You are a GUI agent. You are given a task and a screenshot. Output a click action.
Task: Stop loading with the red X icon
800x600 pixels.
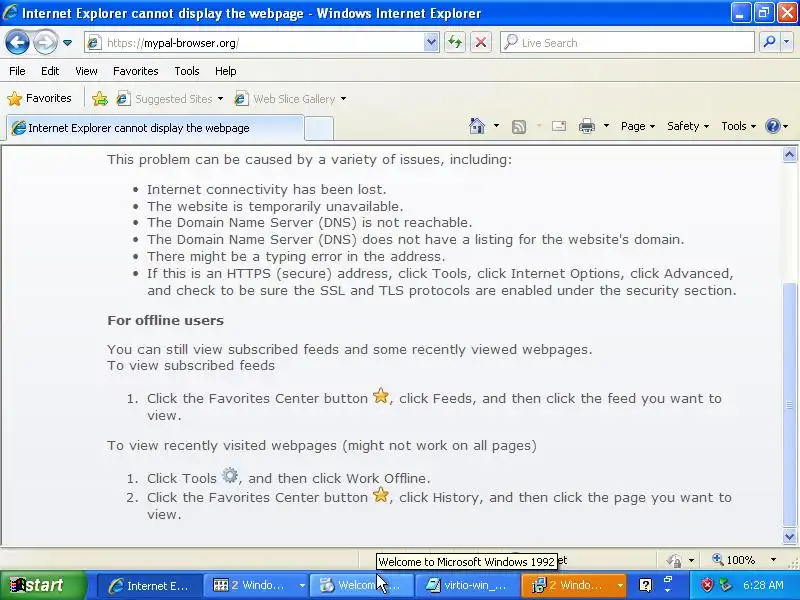tap(481, 43)
